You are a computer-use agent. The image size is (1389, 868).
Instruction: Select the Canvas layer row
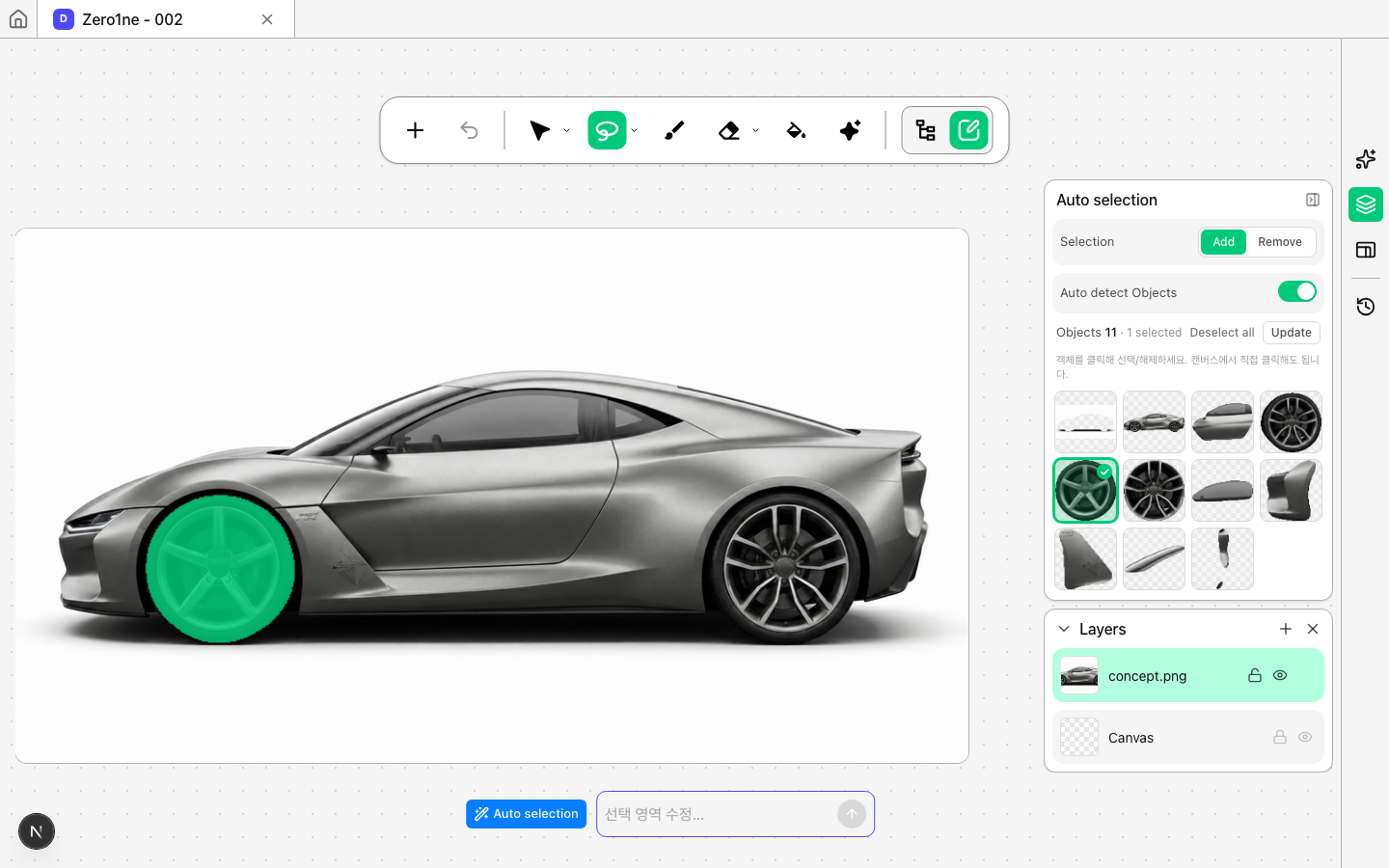[1188, 737]
